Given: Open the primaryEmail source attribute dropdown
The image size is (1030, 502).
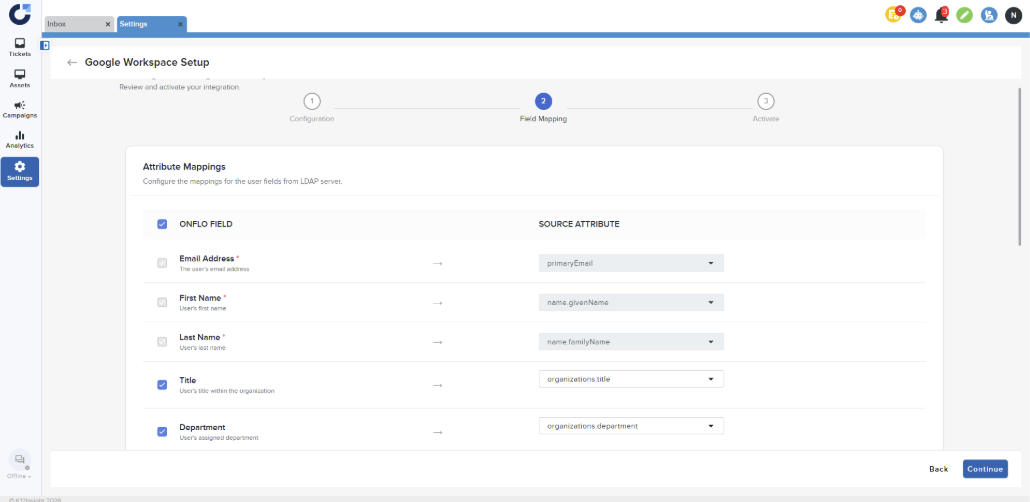Looking at the screenshot, I should 630,264.
